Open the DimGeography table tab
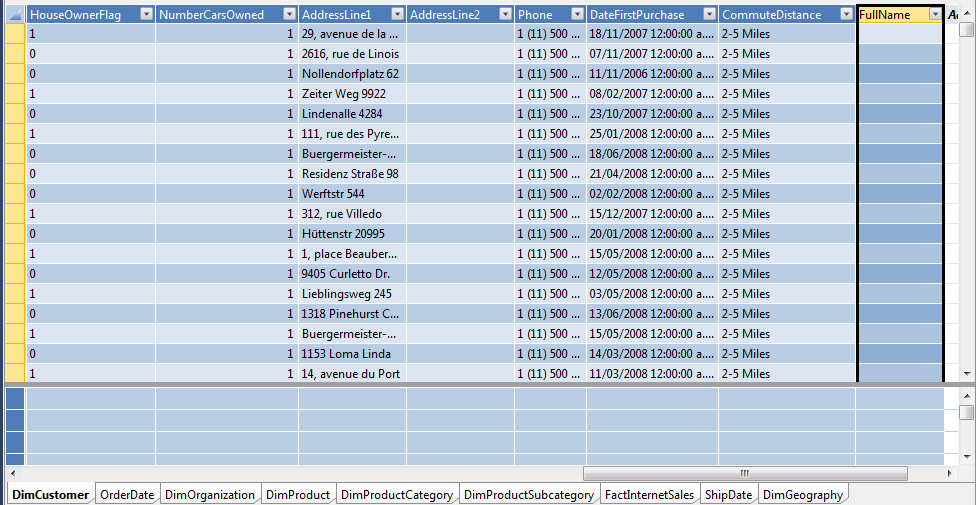The height and width of the screenshot is (505, 976). (x=802, y=494)
